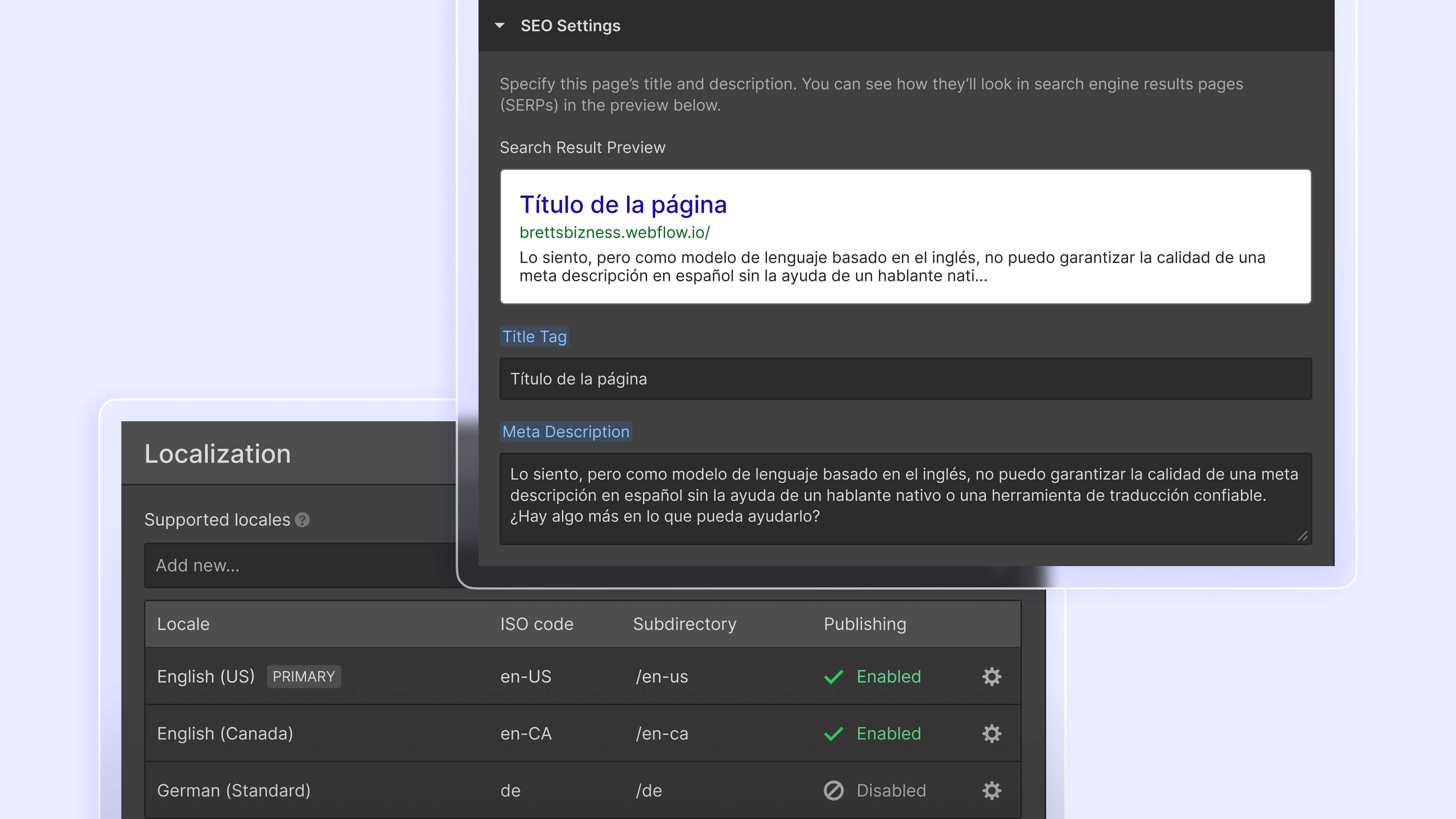Click the SEO Settings heading
Viewport: 1456px width, 819px height.
click(570, 25)
